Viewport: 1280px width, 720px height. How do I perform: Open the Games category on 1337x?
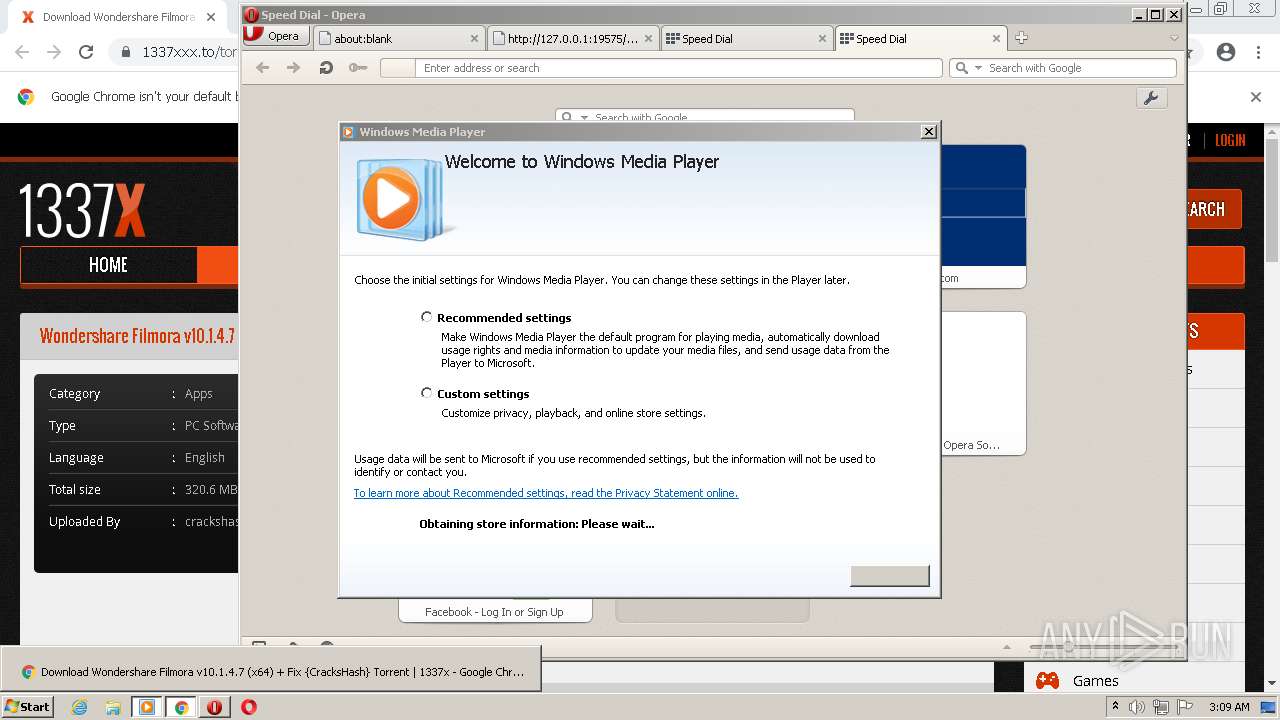click(1095, 681)
